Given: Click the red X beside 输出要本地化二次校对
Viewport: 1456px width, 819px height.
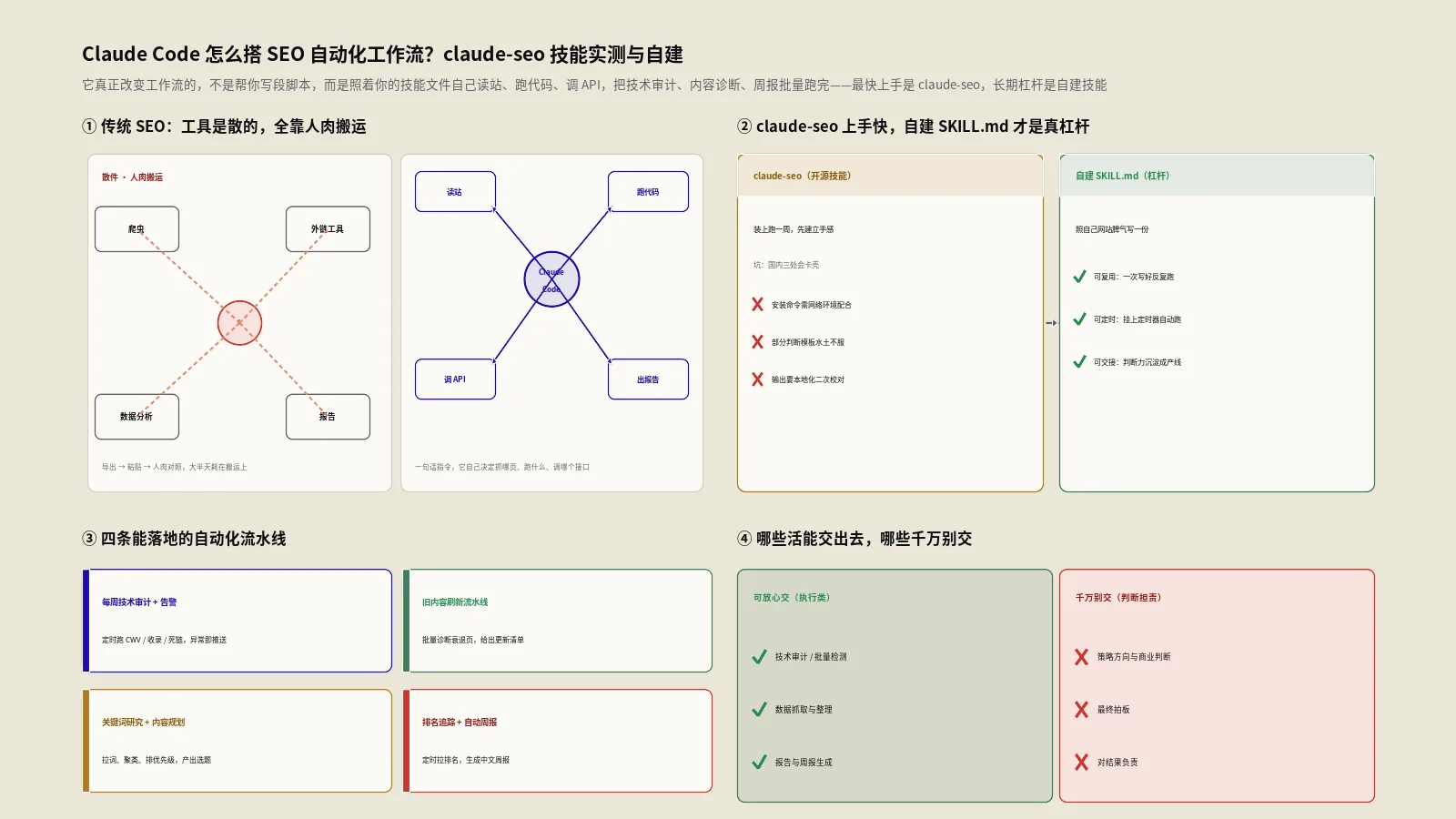Looking at the screenshot, I should [757, 379].
